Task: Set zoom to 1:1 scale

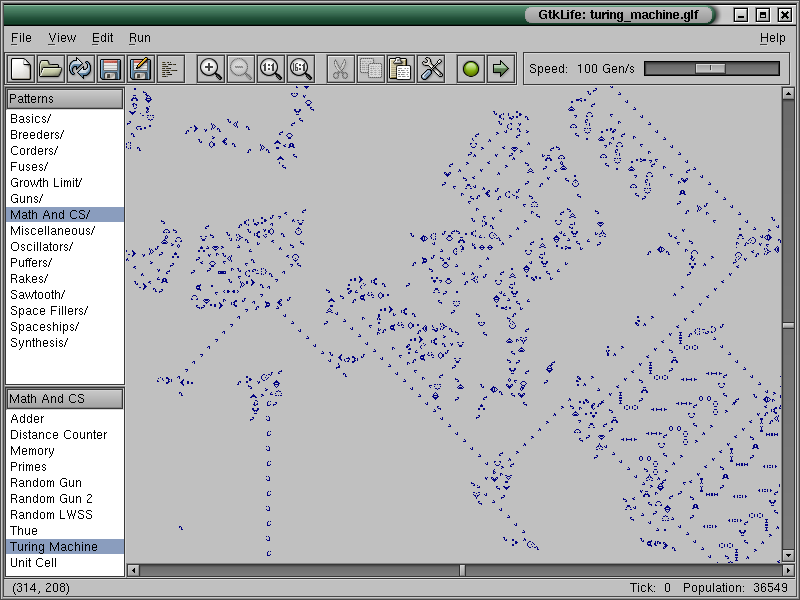Action: click(x=271, y=69)
